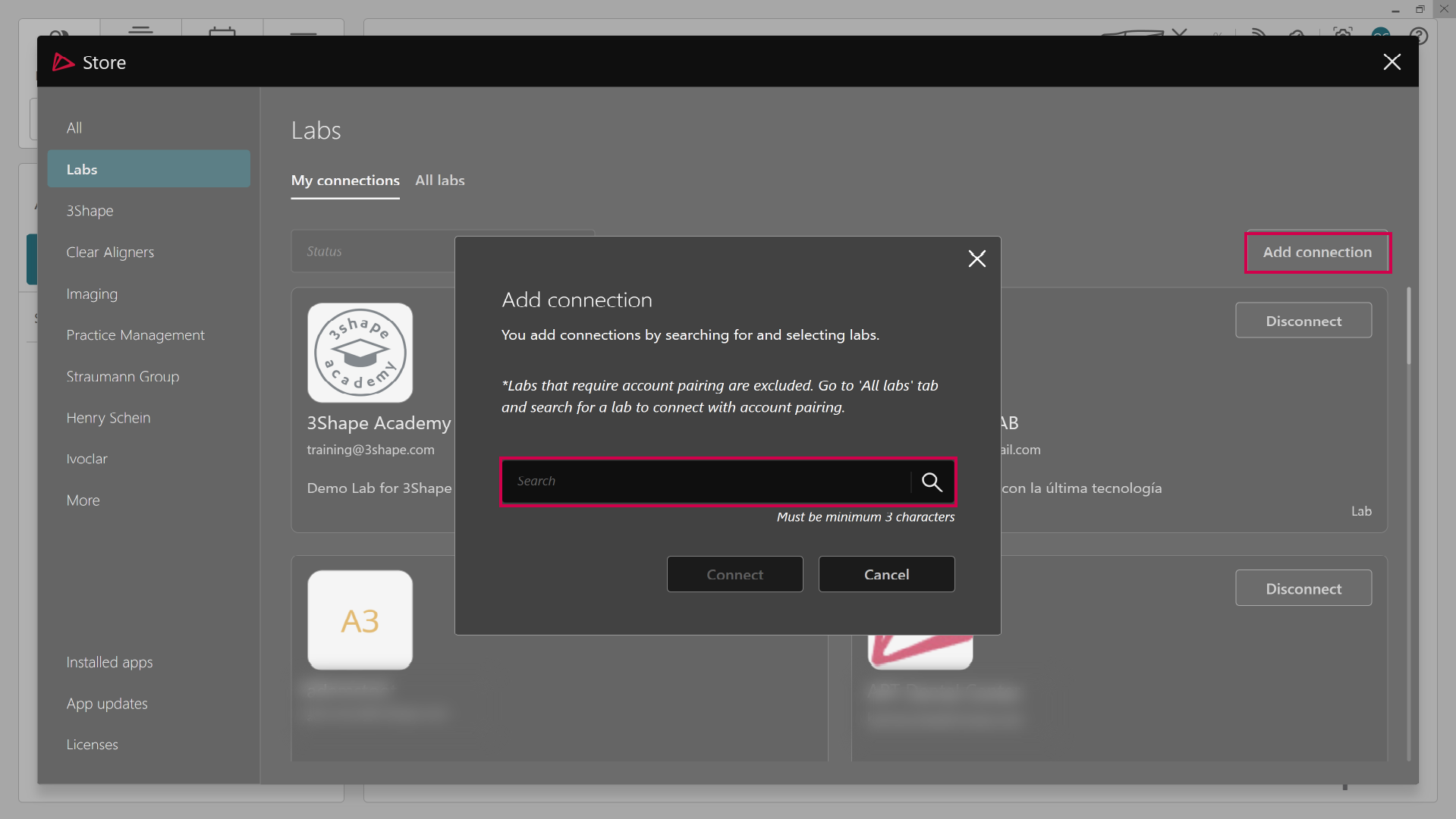This screenshot has width=1456, height=819.
Task: Disconnect the lab with the pink logo
Action: coord(1303,588)
